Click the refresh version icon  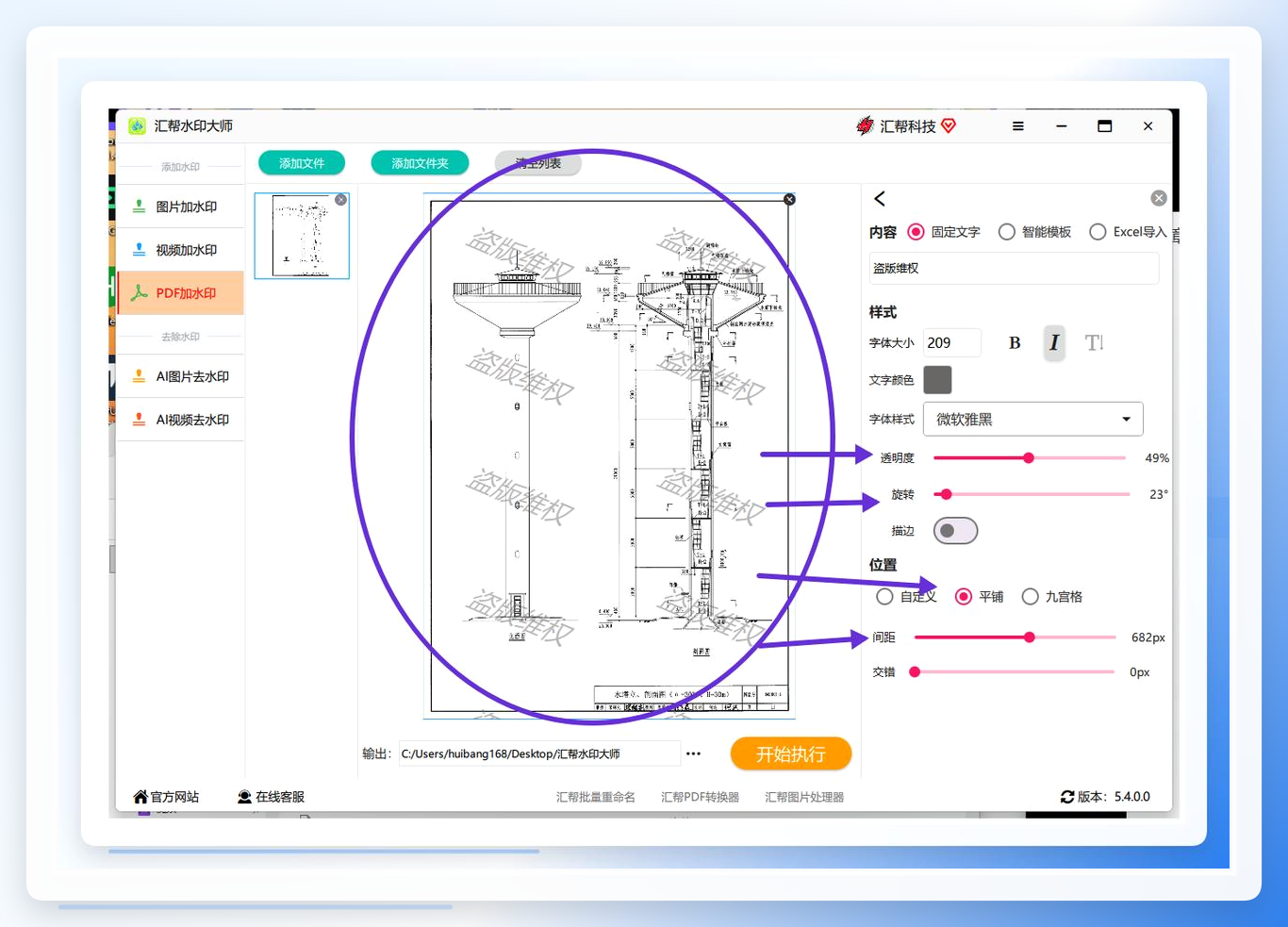coord(1067,797)
